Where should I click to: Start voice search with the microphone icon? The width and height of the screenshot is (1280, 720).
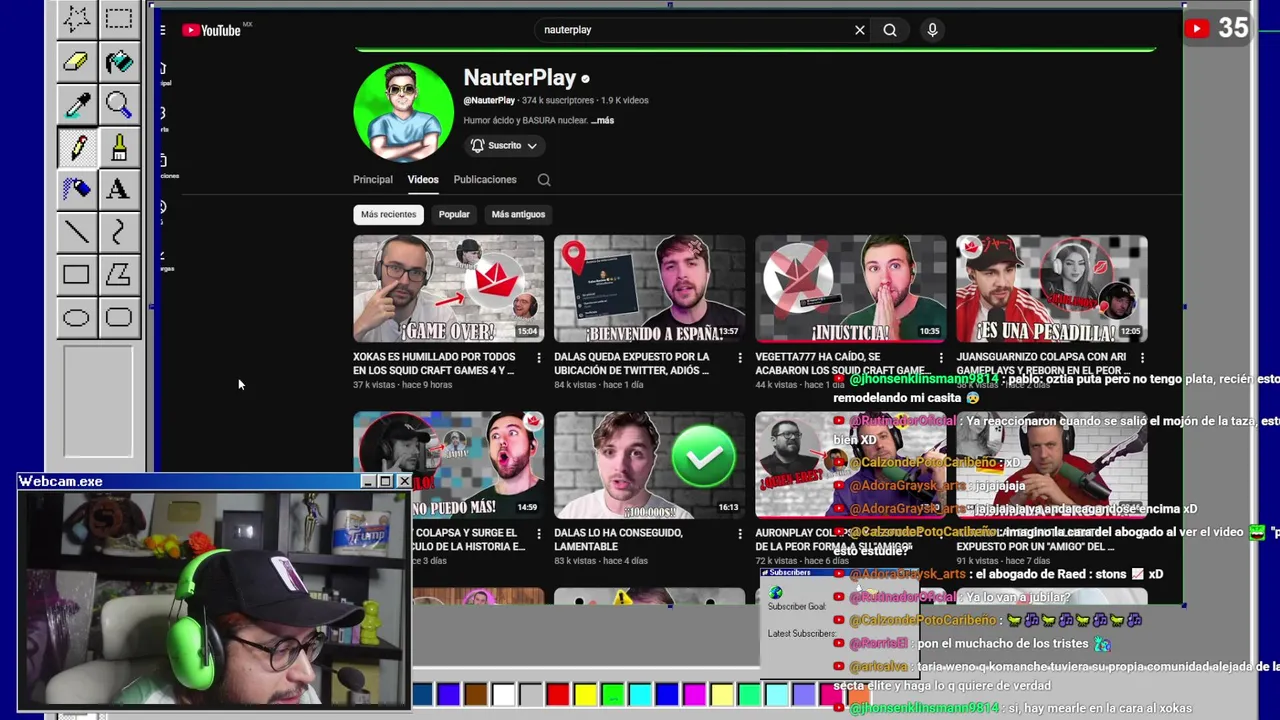932,30
